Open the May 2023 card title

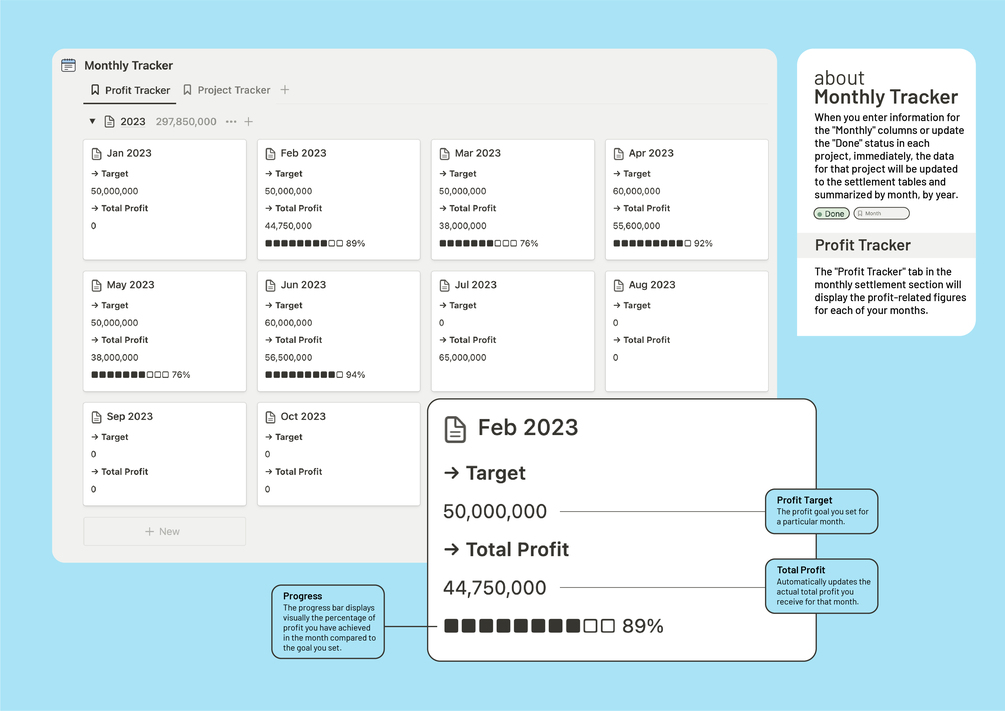tap(130, 285)
